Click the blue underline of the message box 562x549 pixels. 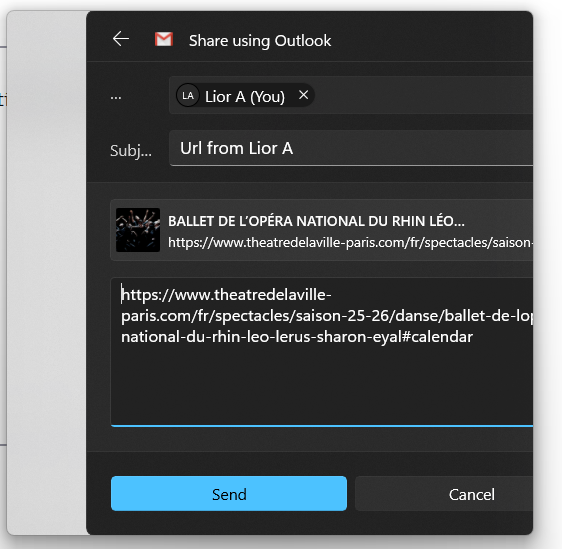pos(322,426)
